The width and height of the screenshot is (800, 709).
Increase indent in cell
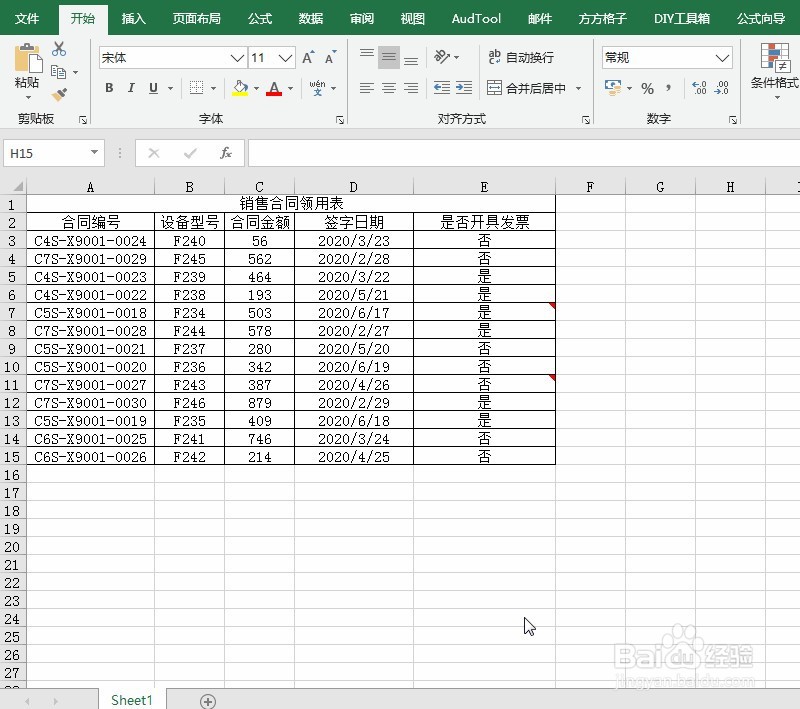pyautogui.click(x=464, y=88)
